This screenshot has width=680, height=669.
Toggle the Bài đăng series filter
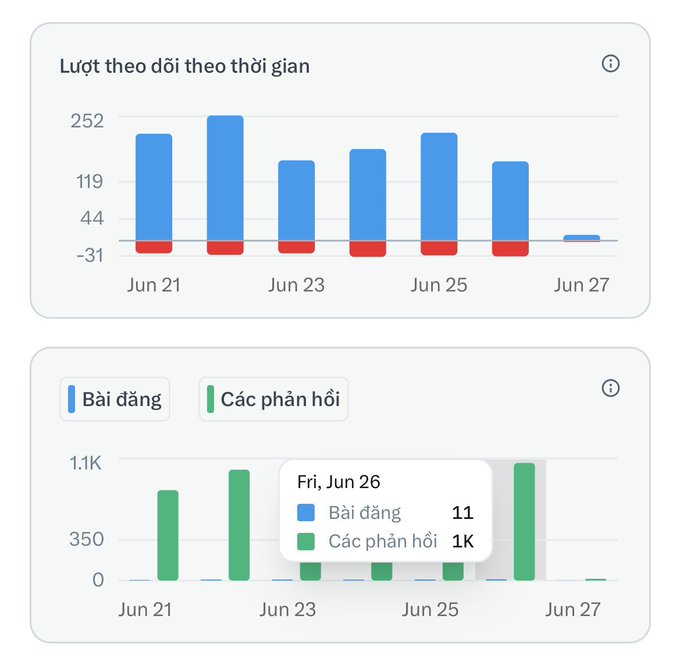point(115,399)
